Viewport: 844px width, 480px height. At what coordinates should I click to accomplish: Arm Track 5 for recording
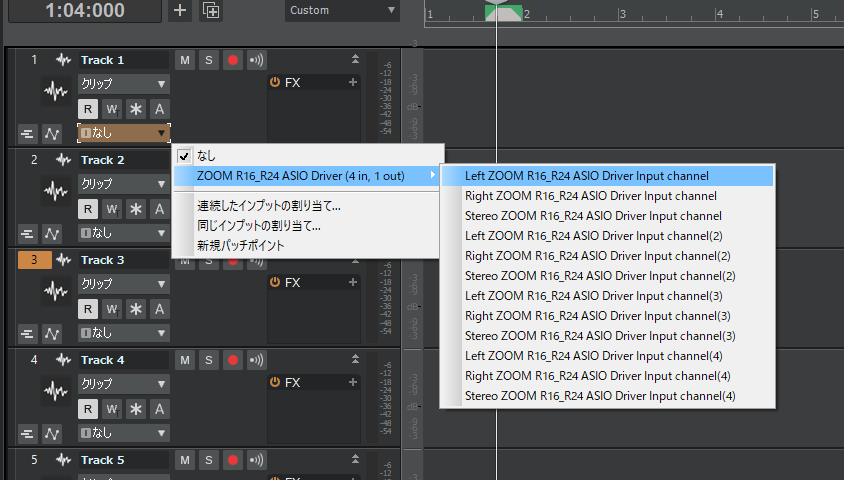click(x=233, y=460)
